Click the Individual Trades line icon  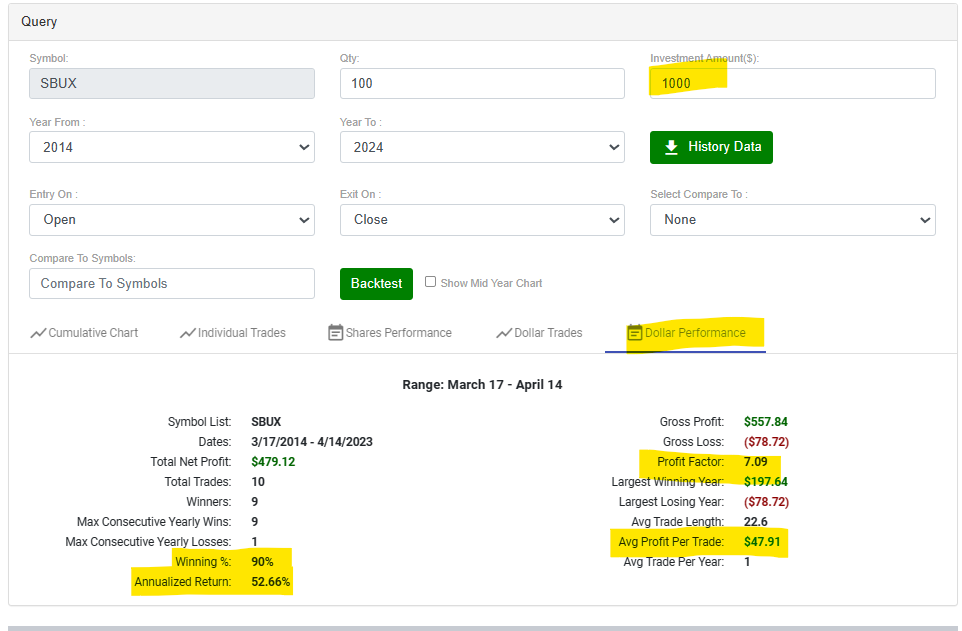[x=188, y=333]
